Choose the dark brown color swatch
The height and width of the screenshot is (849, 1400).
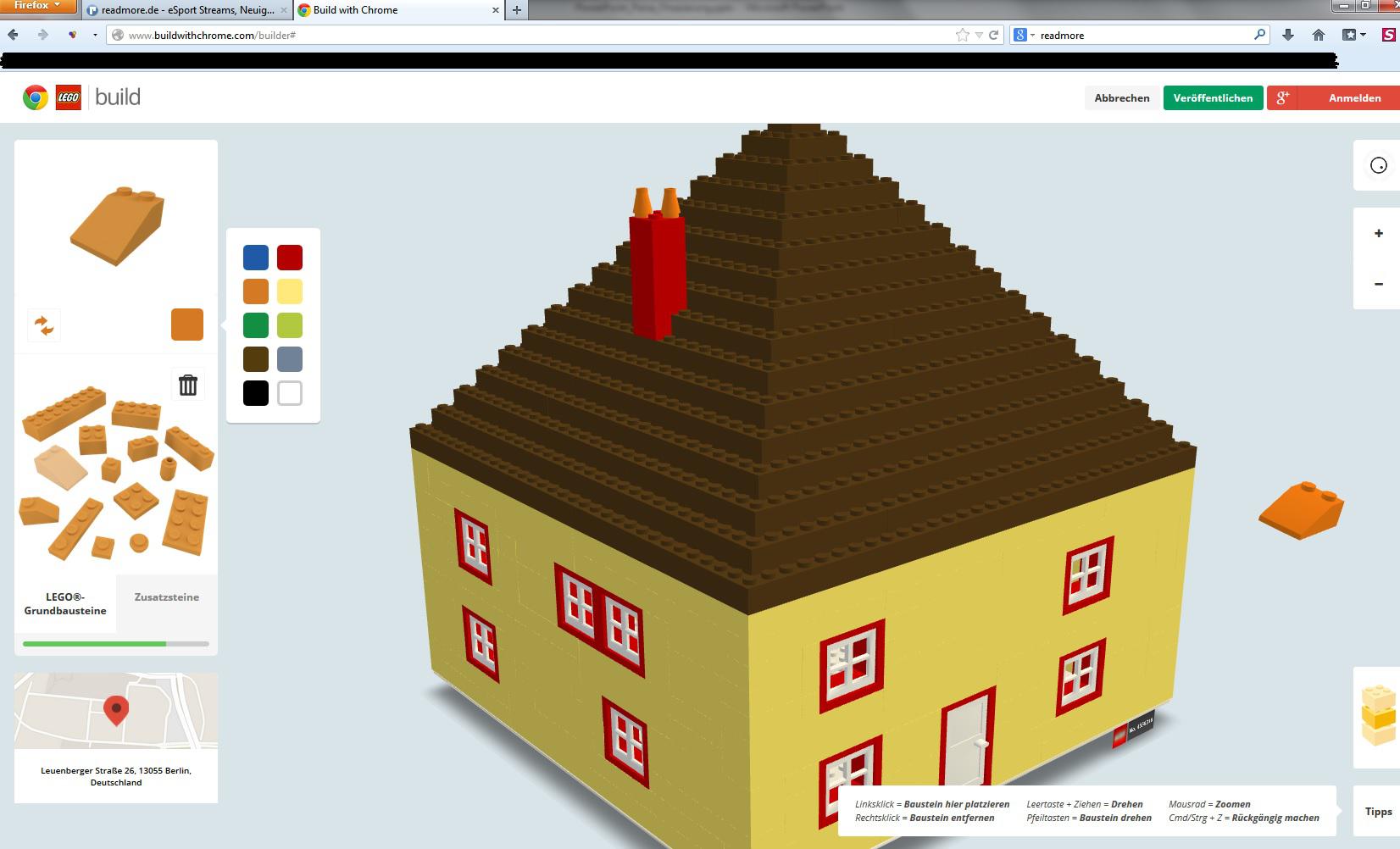tap(256, 359)
